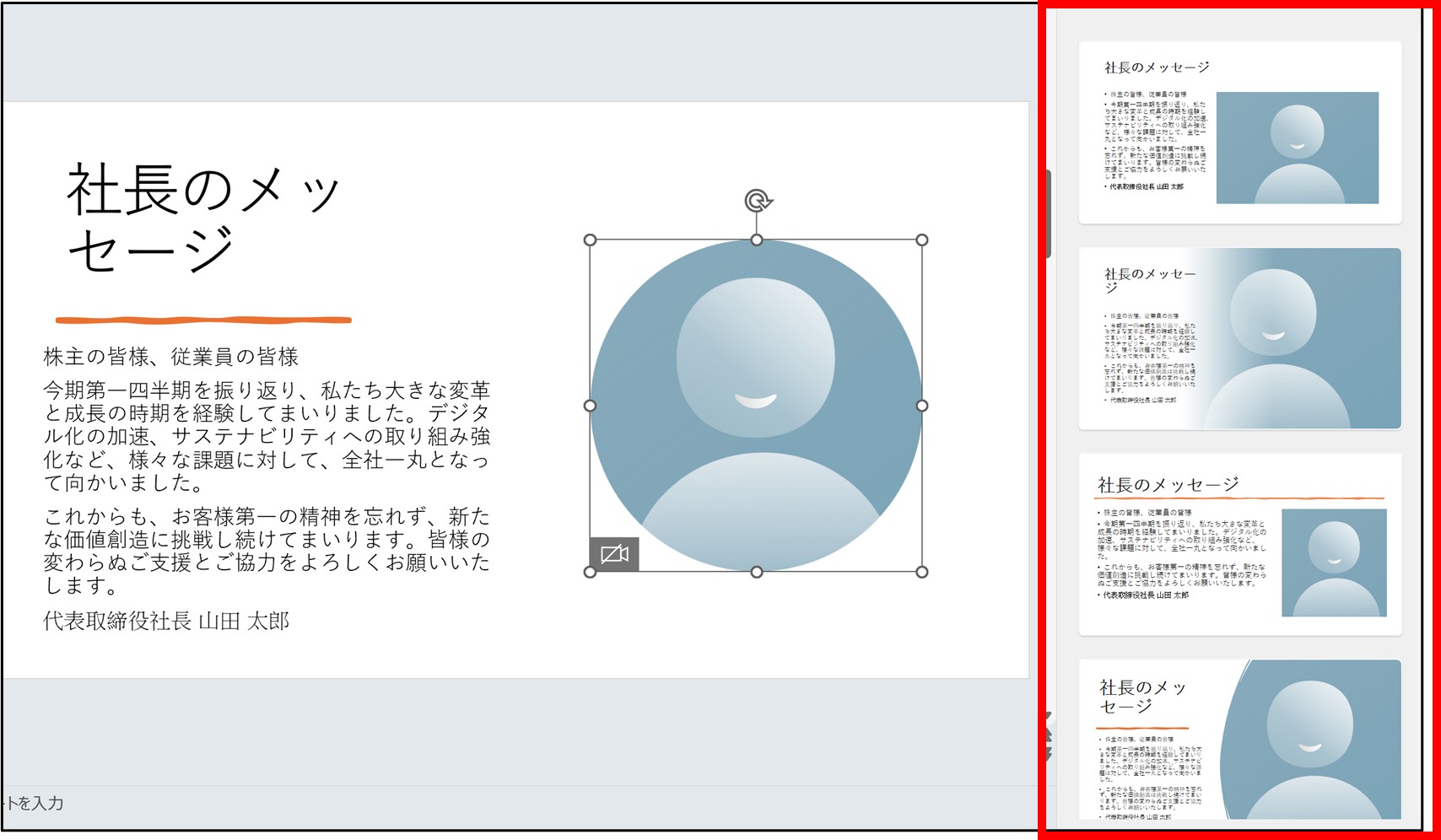Click the bottom-right corner handle of the picture
This screenshot has width=1441, height=840.
pos(922,572)
